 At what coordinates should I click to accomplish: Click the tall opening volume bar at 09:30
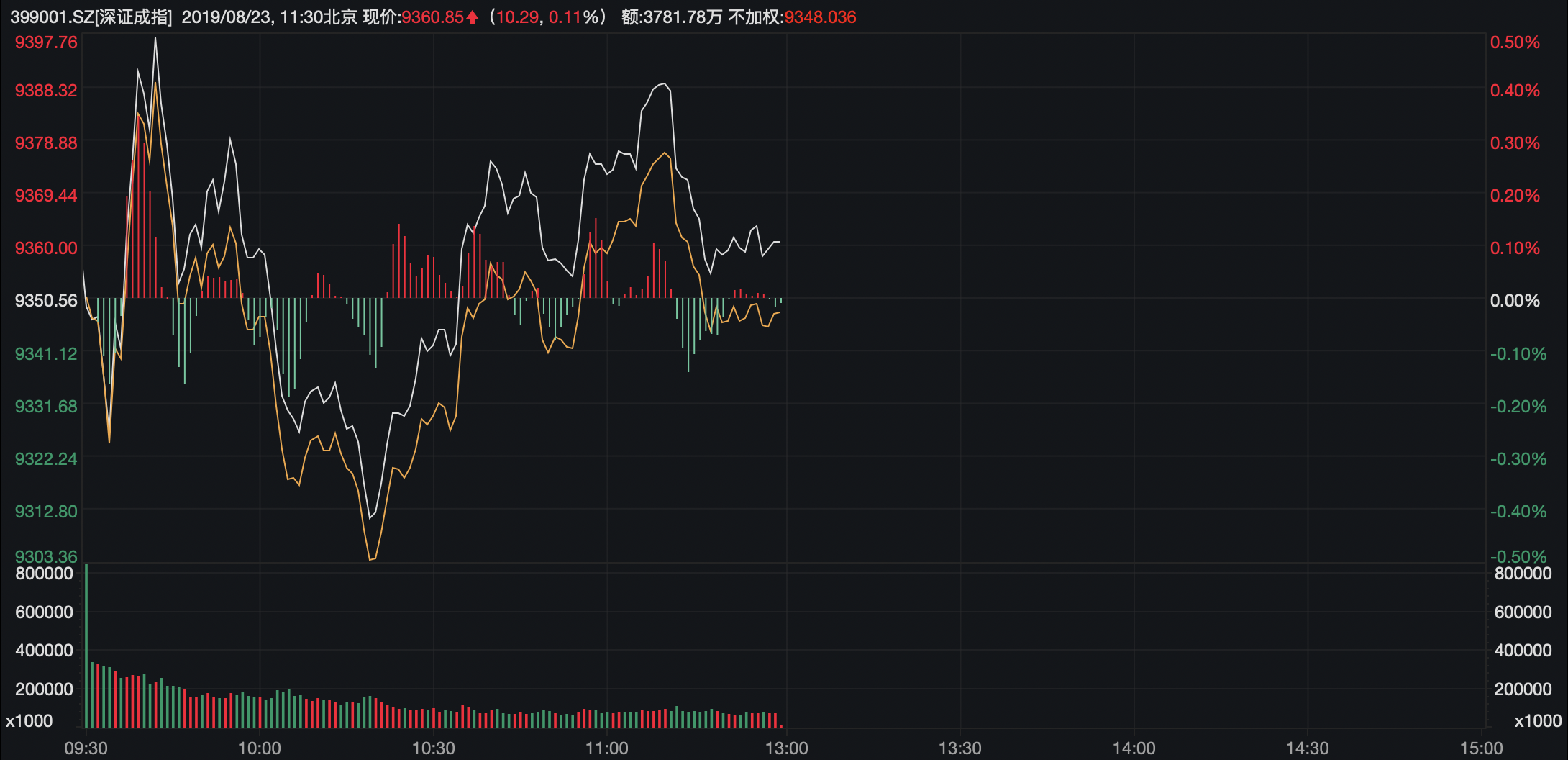point(86,646)
